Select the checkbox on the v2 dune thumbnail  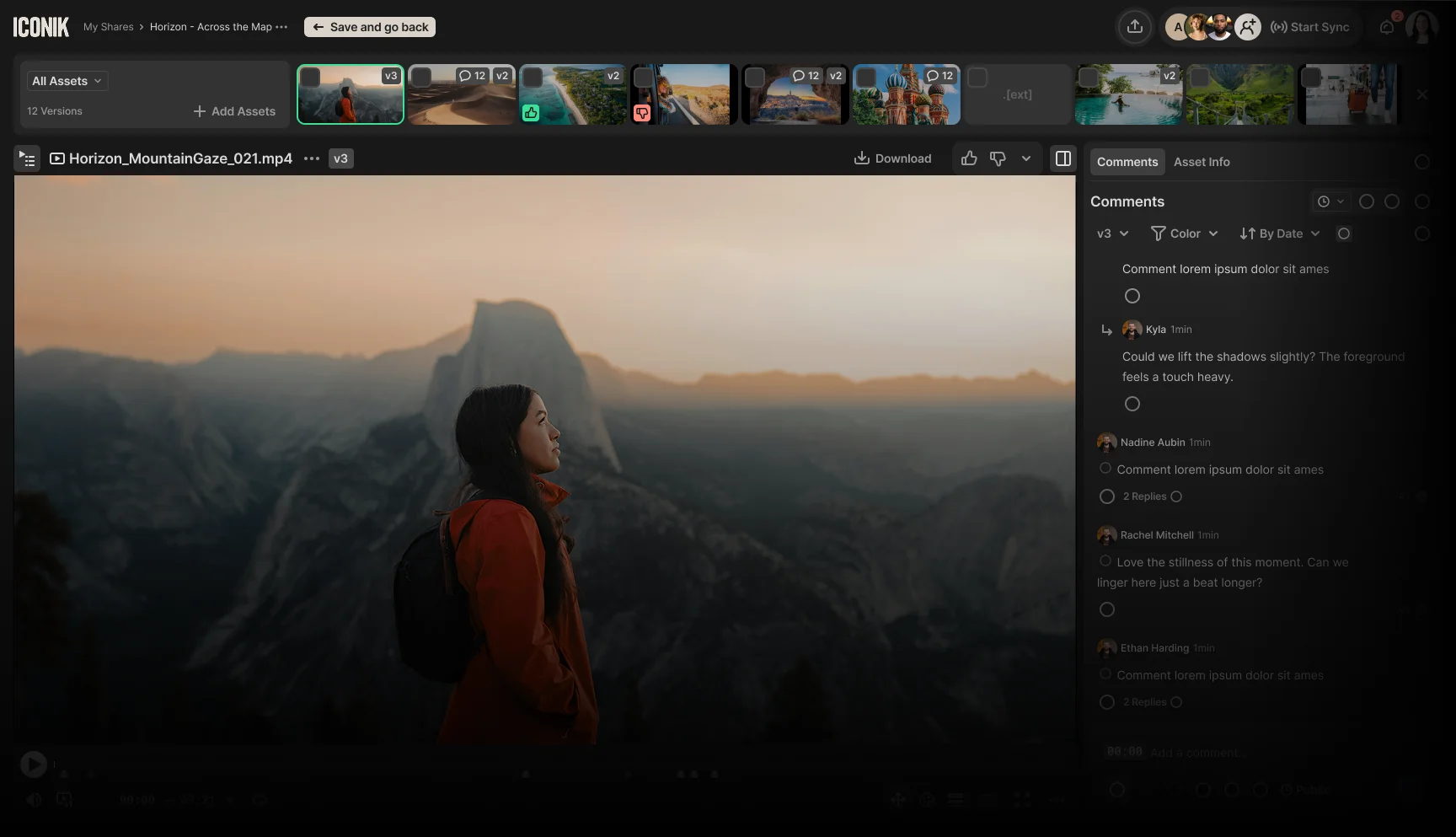[x=423, y=78]
